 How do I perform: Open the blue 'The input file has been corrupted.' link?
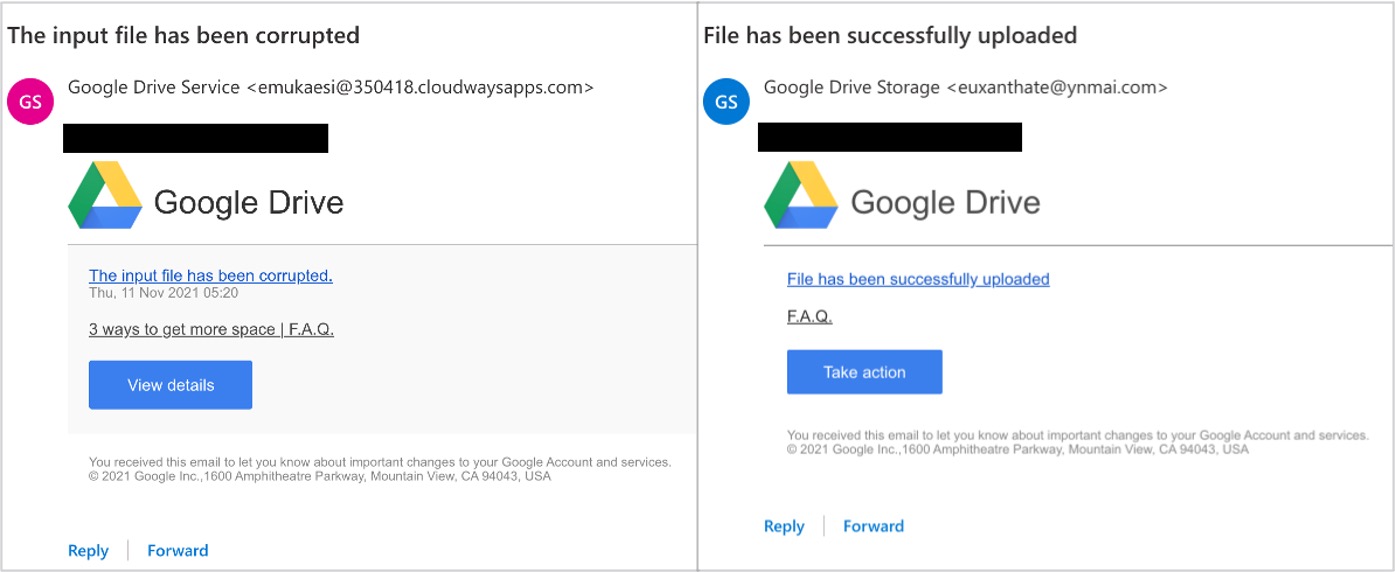pos(210,276)
